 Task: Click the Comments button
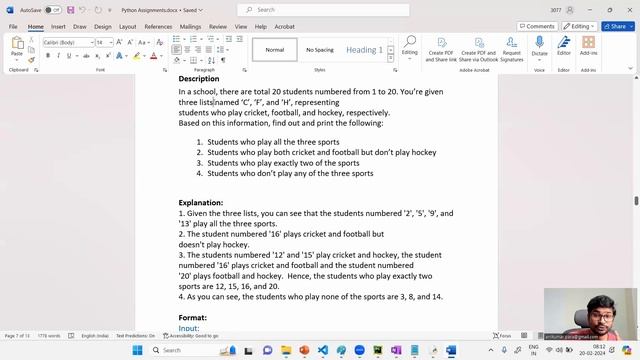[x=537, y=27]
